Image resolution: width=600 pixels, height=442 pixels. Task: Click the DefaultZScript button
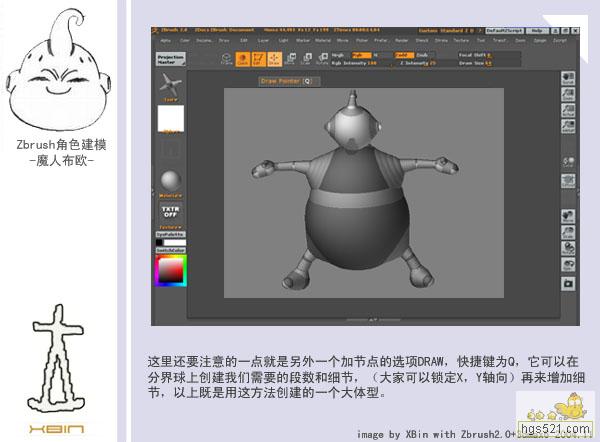pos(504,31)
